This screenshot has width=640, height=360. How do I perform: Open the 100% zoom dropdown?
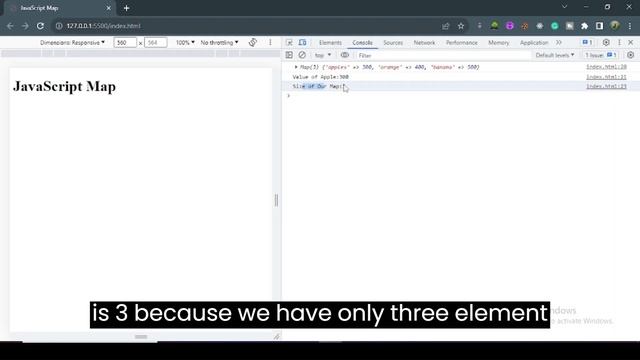(185, 42)
